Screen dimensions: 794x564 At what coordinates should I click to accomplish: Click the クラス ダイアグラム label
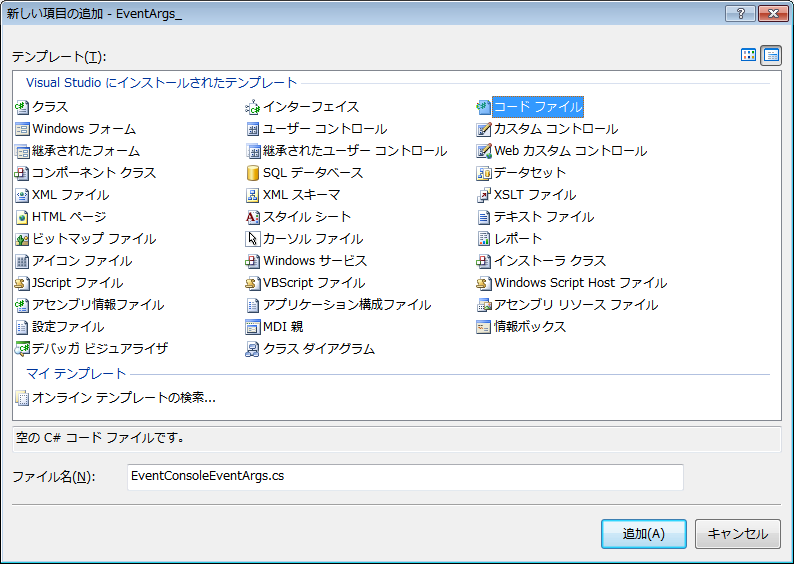click(319, 349)
